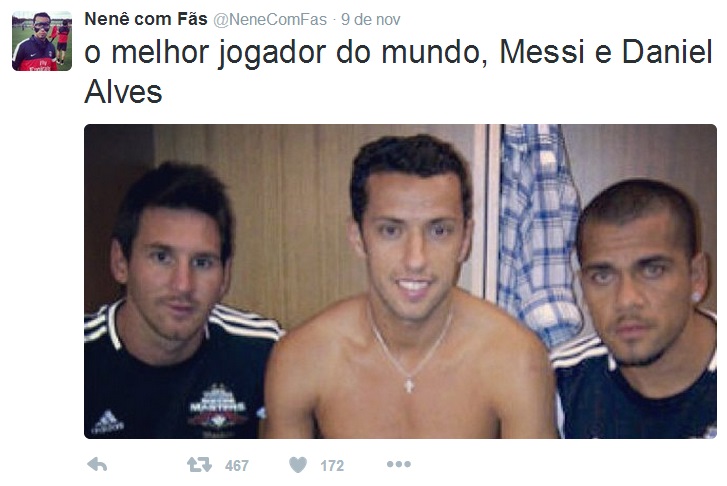Retweet using the retweet arrows icon
The height and width of the screenshot is (486, 727).
[199, 464]
